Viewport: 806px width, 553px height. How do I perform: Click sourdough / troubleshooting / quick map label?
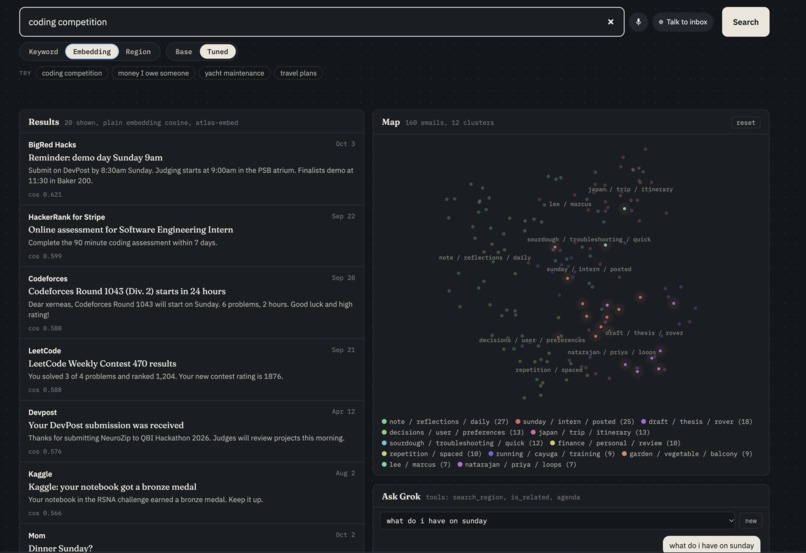[x=589, y=239]
